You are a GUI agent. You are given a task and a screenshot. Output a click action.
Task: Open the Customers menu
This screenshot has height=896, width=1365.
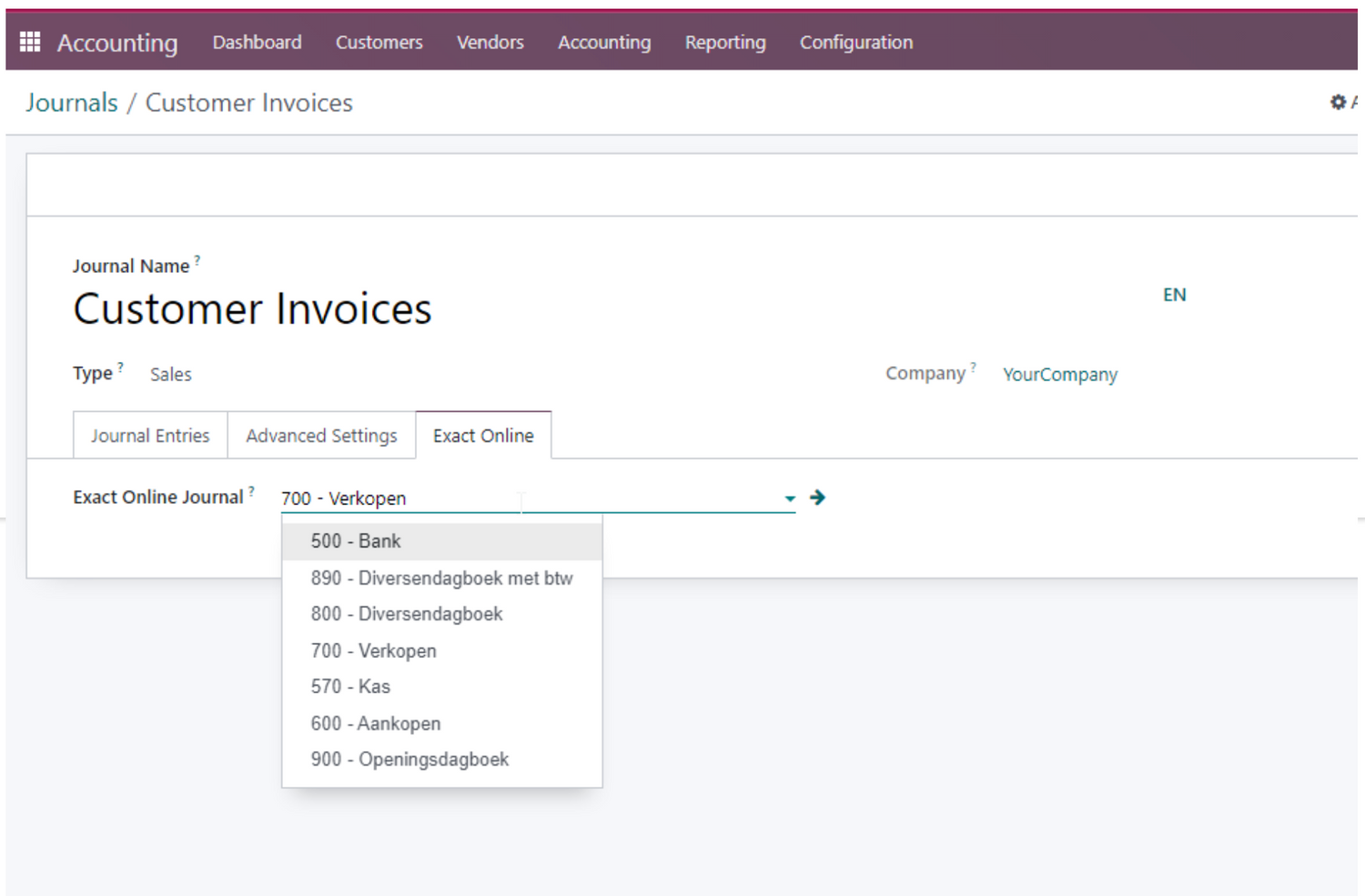tap(379, 43)
